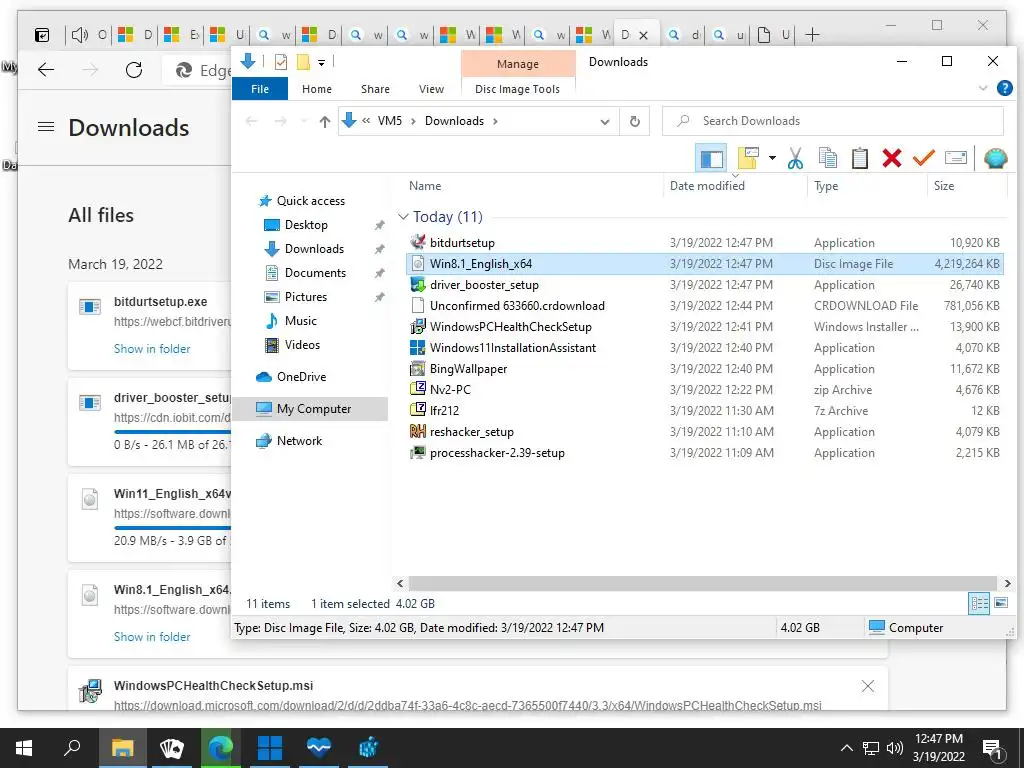1024x768 pixels.
Task: Click the driver_booster download progress bar in Edge
Action: [172, 432]
